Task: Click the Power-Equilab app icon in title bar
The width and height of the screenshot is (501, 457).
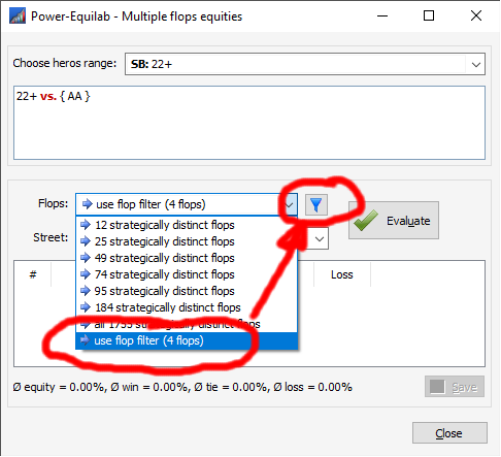Action: tap(17, 16)
